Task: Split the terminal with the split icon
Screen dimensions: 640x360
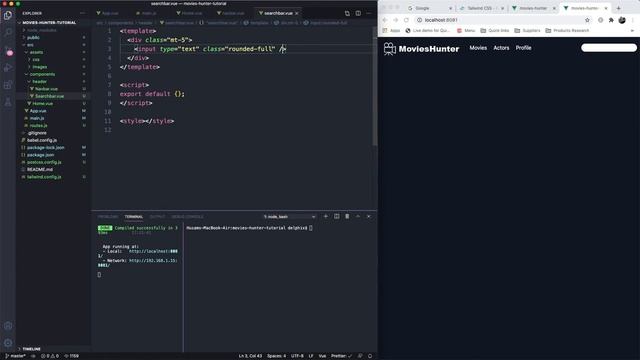Action: pyautogui.click(x=336, y=216)
